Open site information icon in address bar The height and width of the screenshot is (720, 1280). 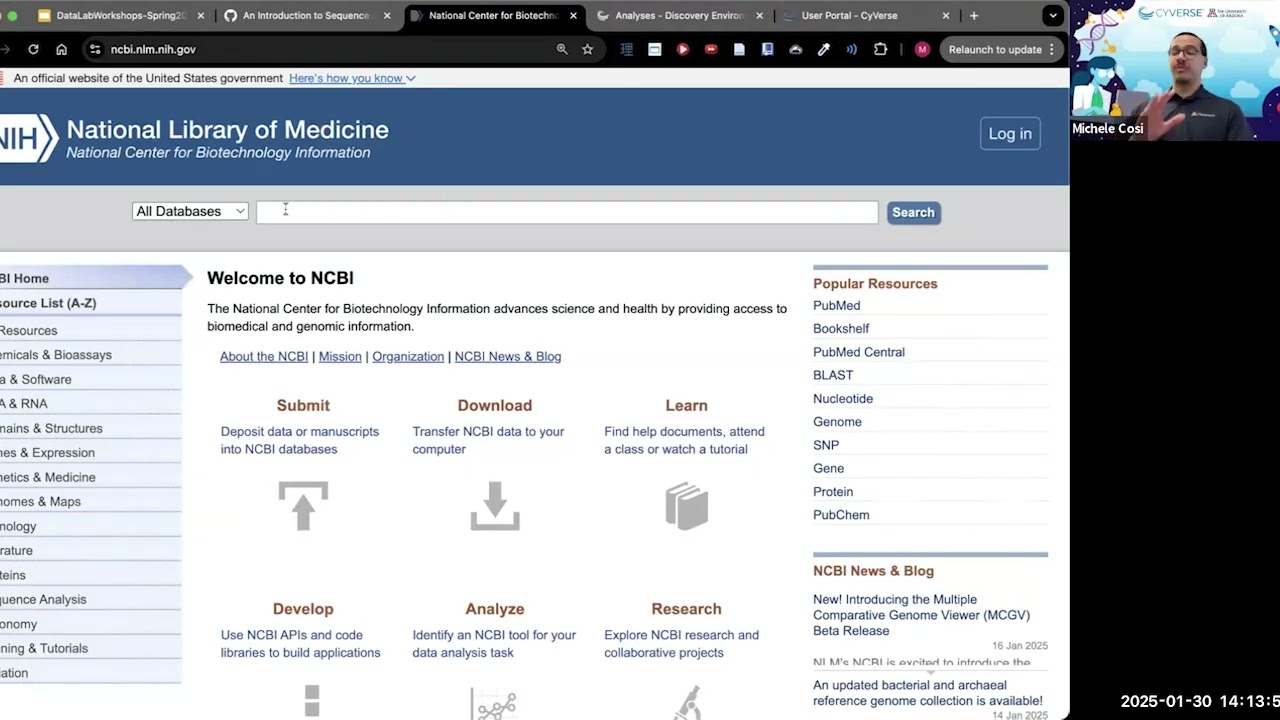[x=94, y=49]
